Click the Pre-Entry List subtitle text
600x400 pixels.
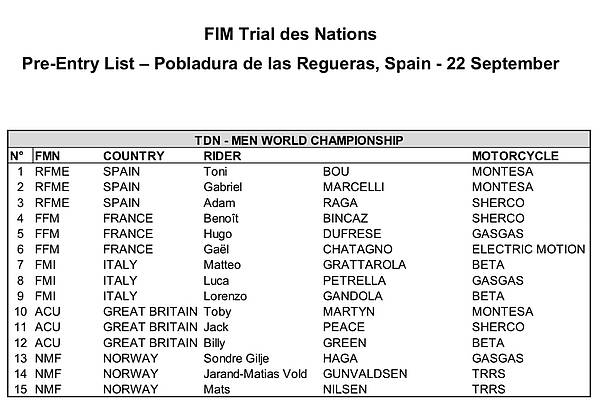coord(290,64)
